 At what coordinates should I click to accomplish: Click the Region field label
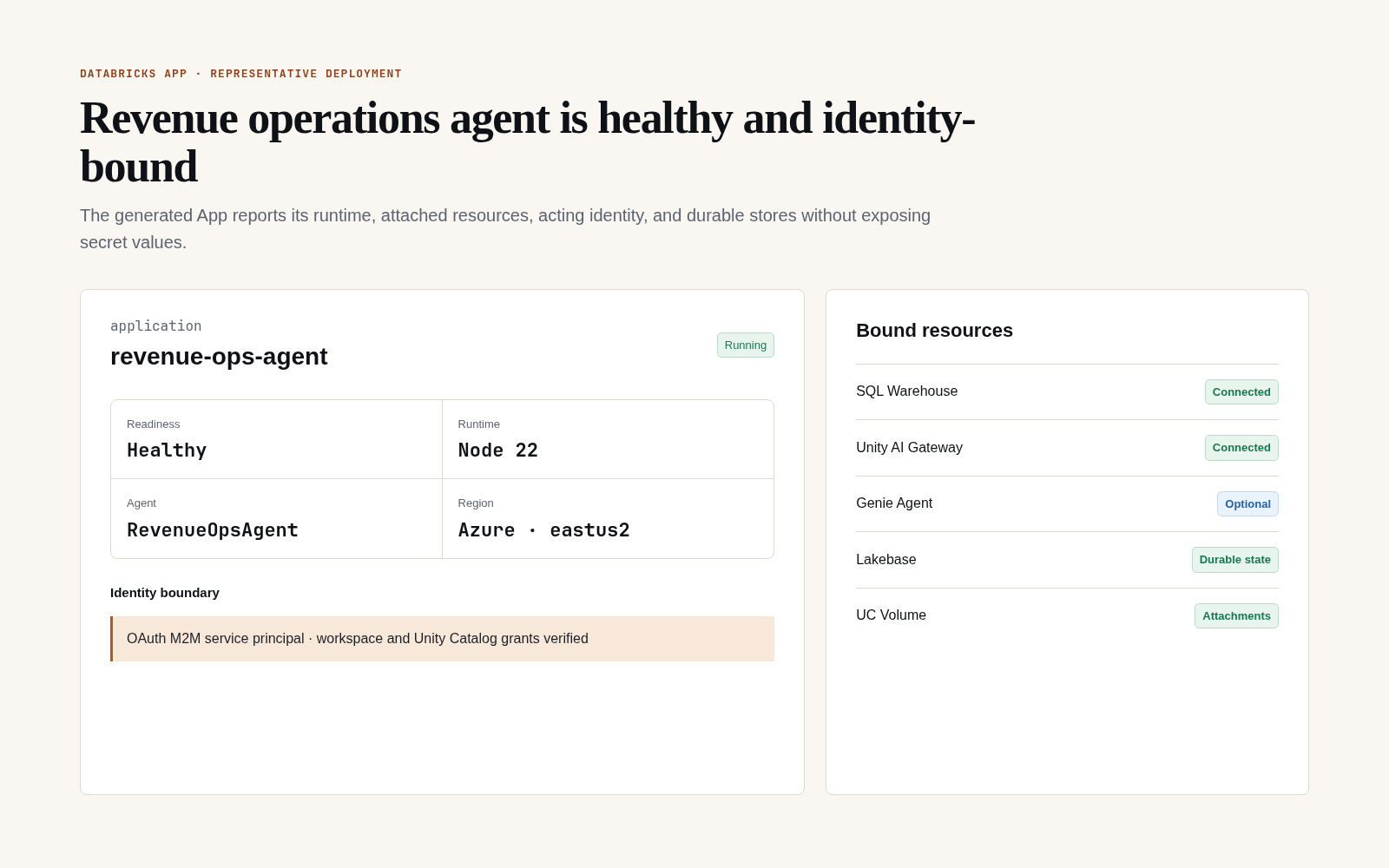point(476,503)
